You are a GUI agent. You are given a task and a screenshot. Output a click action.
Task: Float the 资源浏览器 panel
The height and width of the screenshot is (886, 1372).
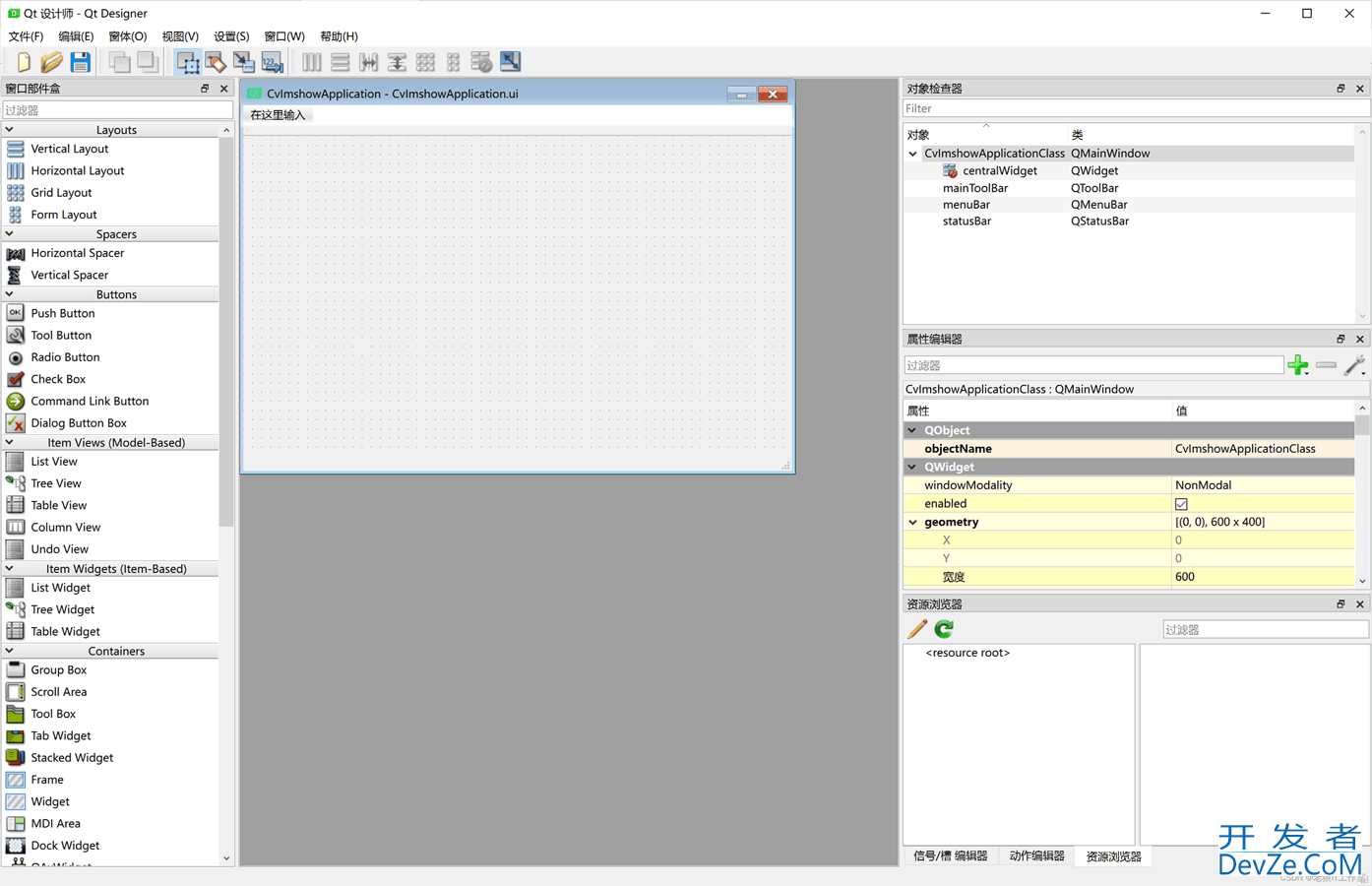1341,604
